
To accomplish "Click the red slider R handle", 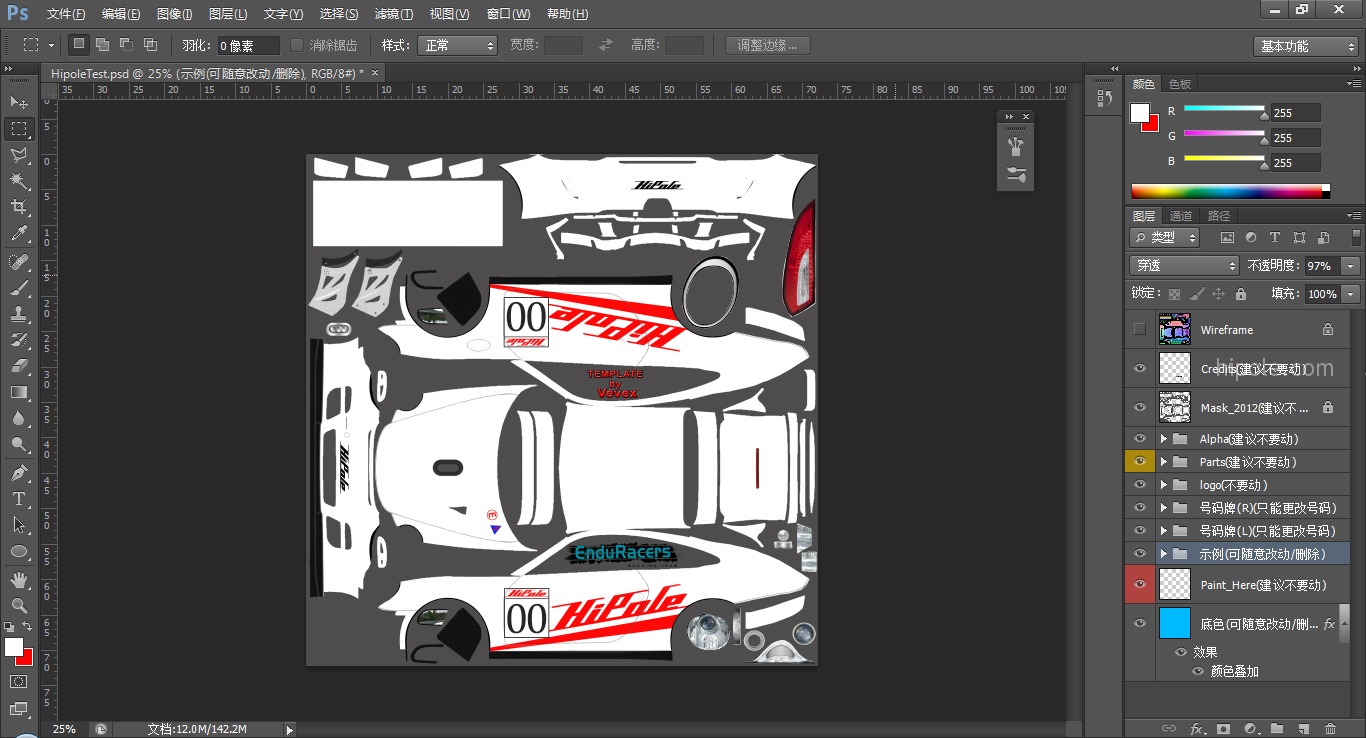I will [1264, 115].
